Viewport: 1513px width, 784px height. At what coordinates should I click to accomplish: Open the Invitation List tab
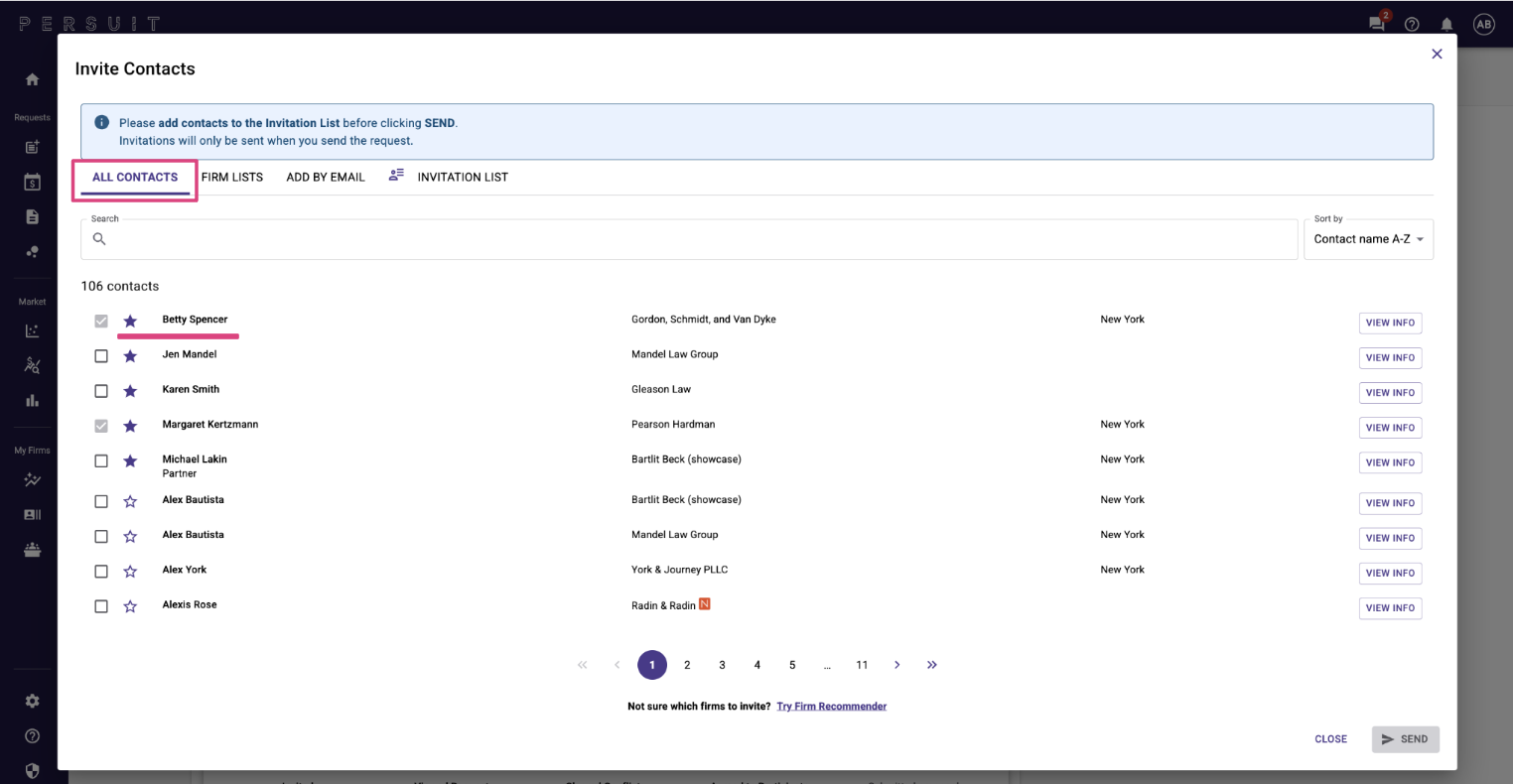pos(449,177)
